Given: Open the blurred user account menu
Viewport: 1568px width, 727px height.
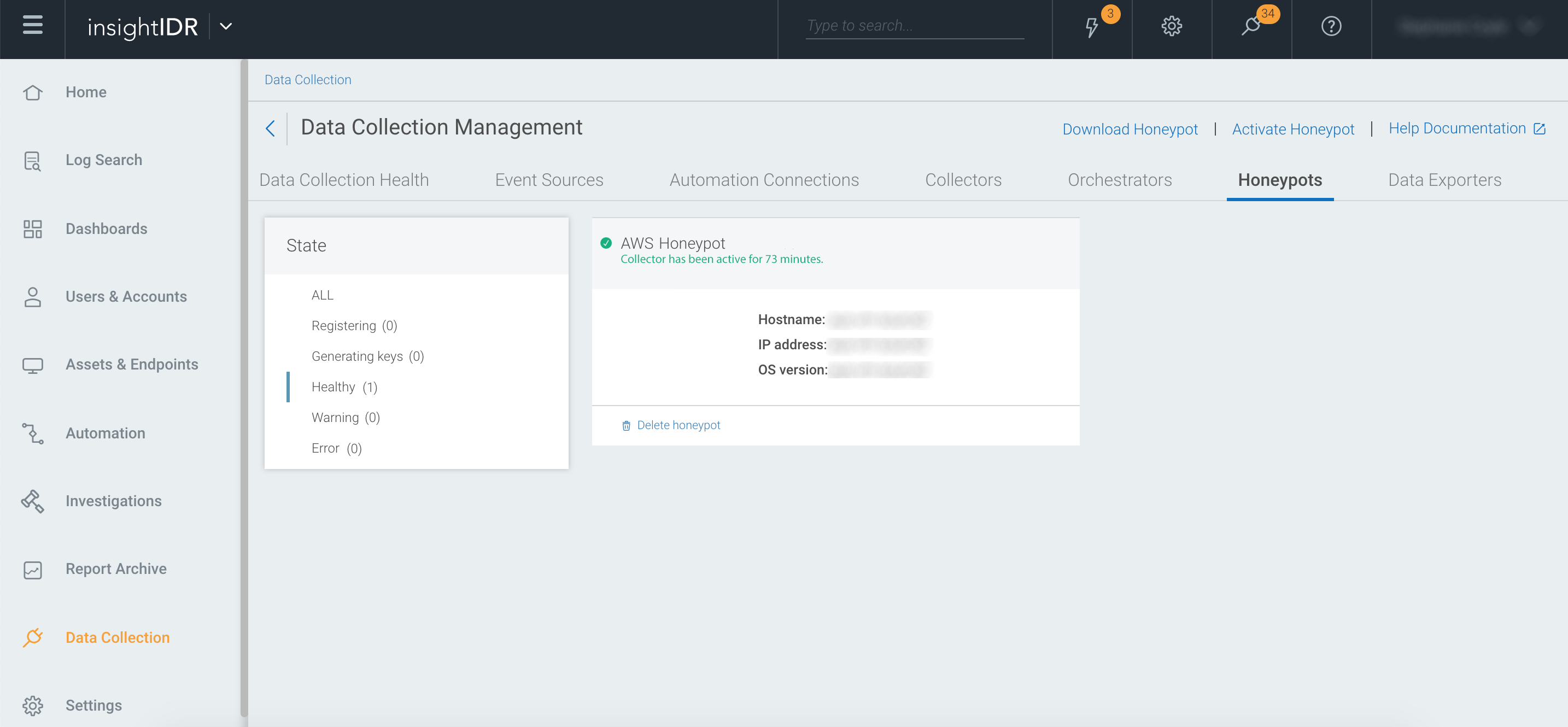Looking at the screenshot, I should pyautogui.click(x=1469, y=27).
